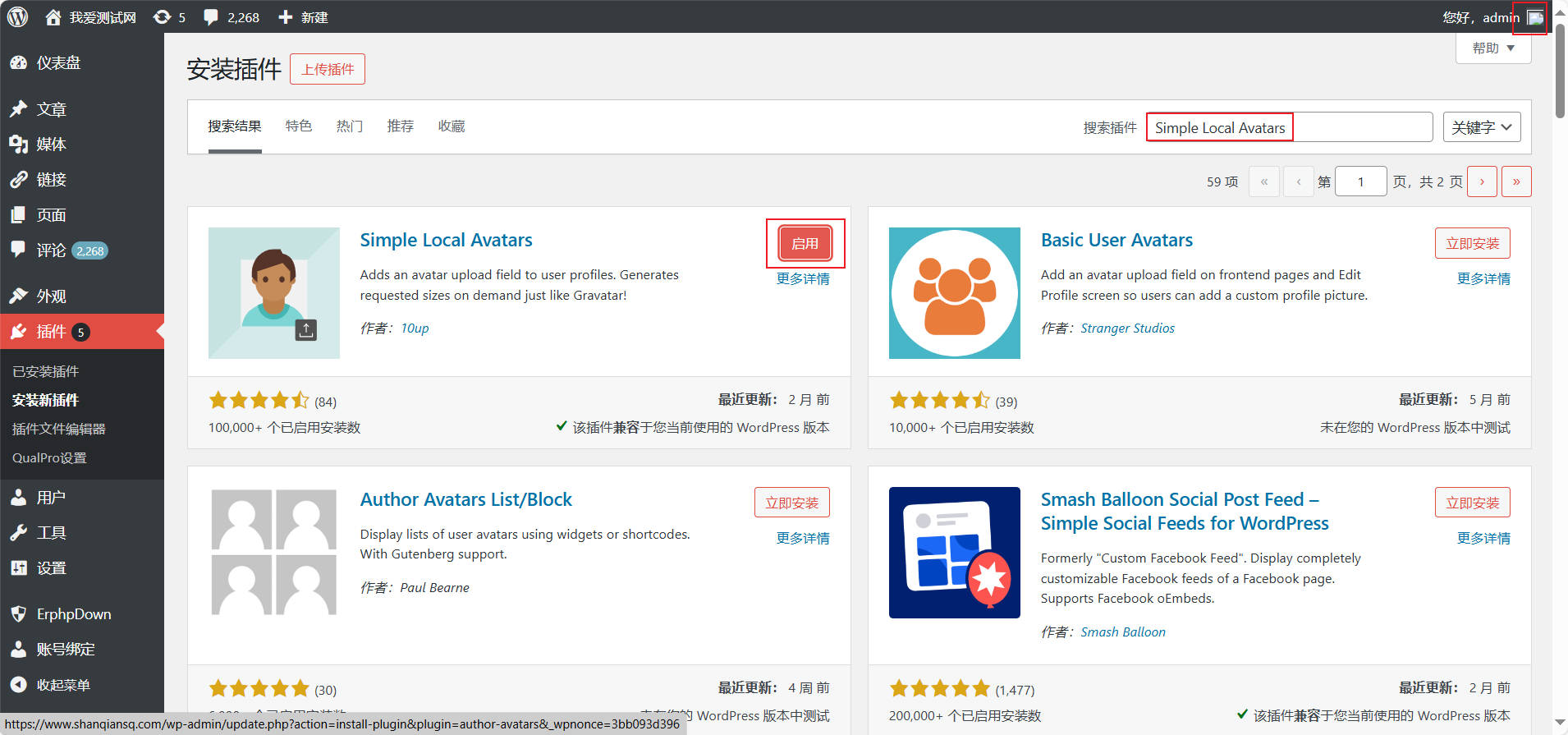The image size is (1568, 735).
Task: Switch to 推荐 recommended tab
Action: click(401, 126)
